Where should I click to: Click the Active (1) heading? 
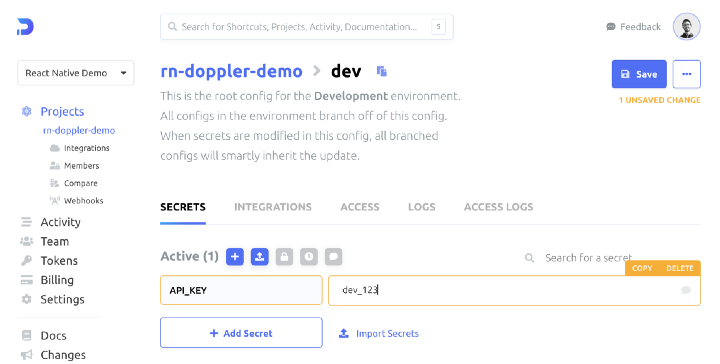tap(189, 256)
